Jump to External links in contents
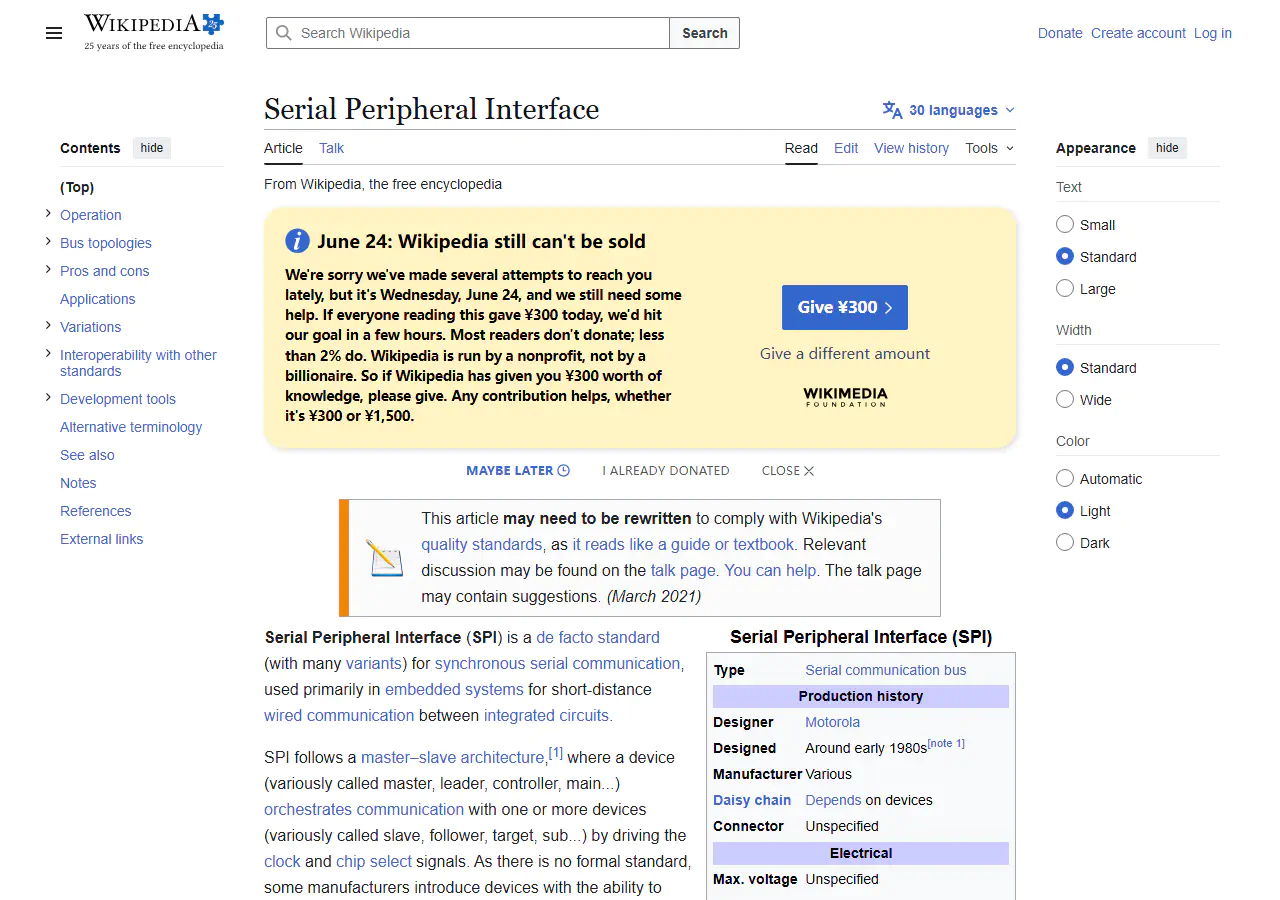The height and width of the screenshot is (900, 1280). click(101, 539)
